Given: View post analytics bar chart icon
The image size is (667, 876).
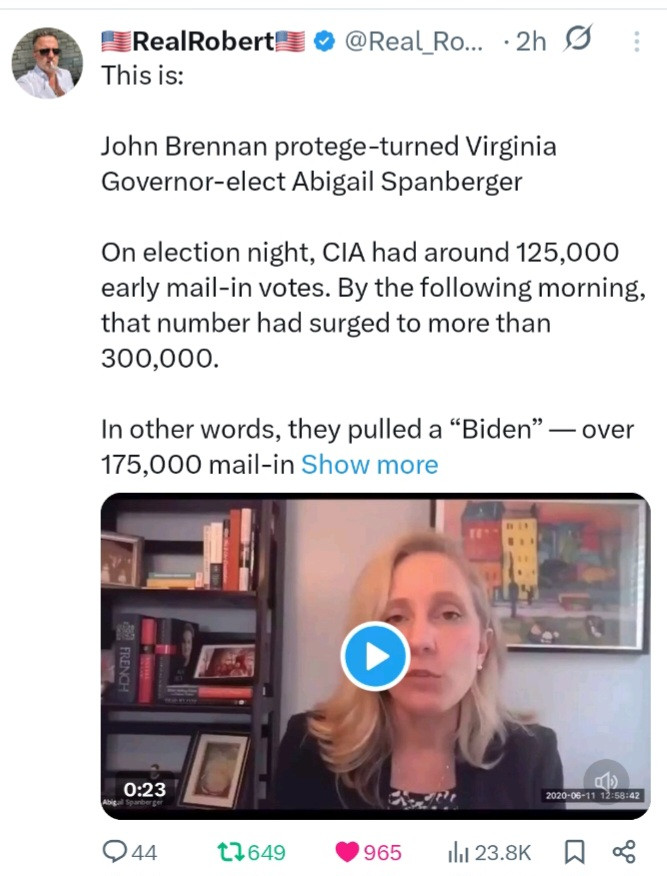Looking at the screenshot, I should click(459, 852).
